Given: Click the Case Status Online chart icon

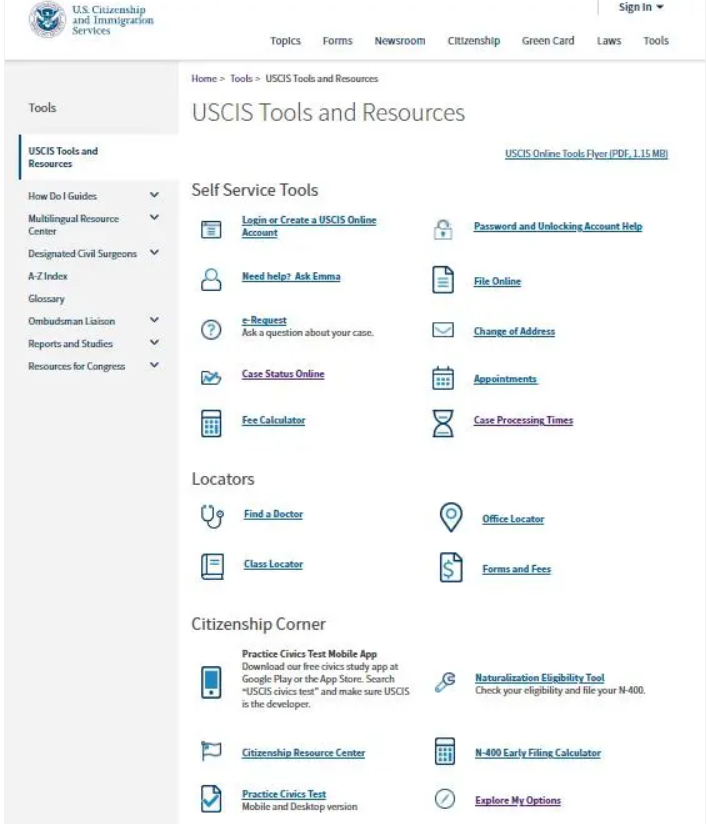Looking at the screenshot, I should [211, 377].
